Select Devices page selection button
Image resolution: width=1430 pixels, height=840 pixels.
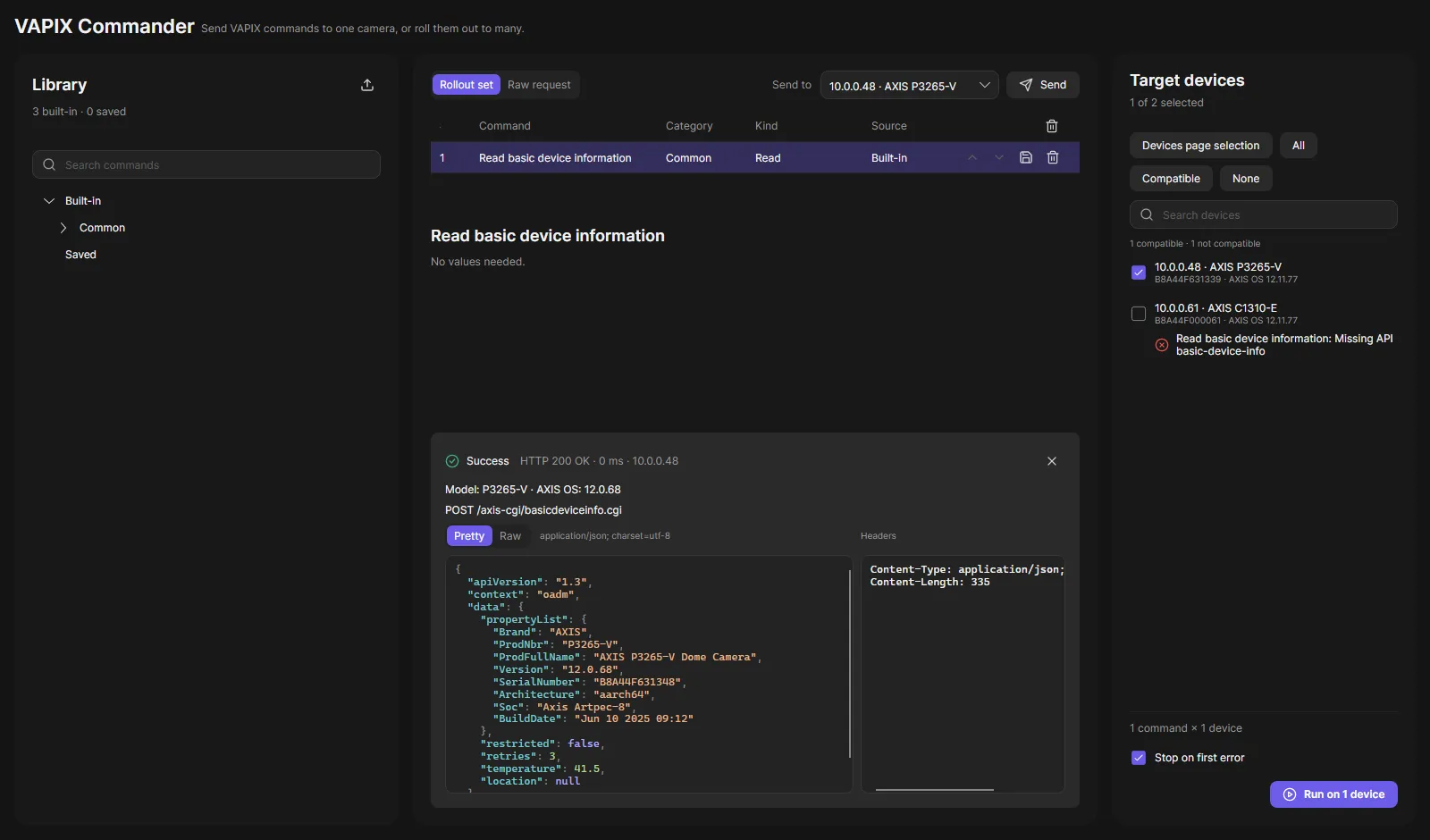coord(1200,146)
